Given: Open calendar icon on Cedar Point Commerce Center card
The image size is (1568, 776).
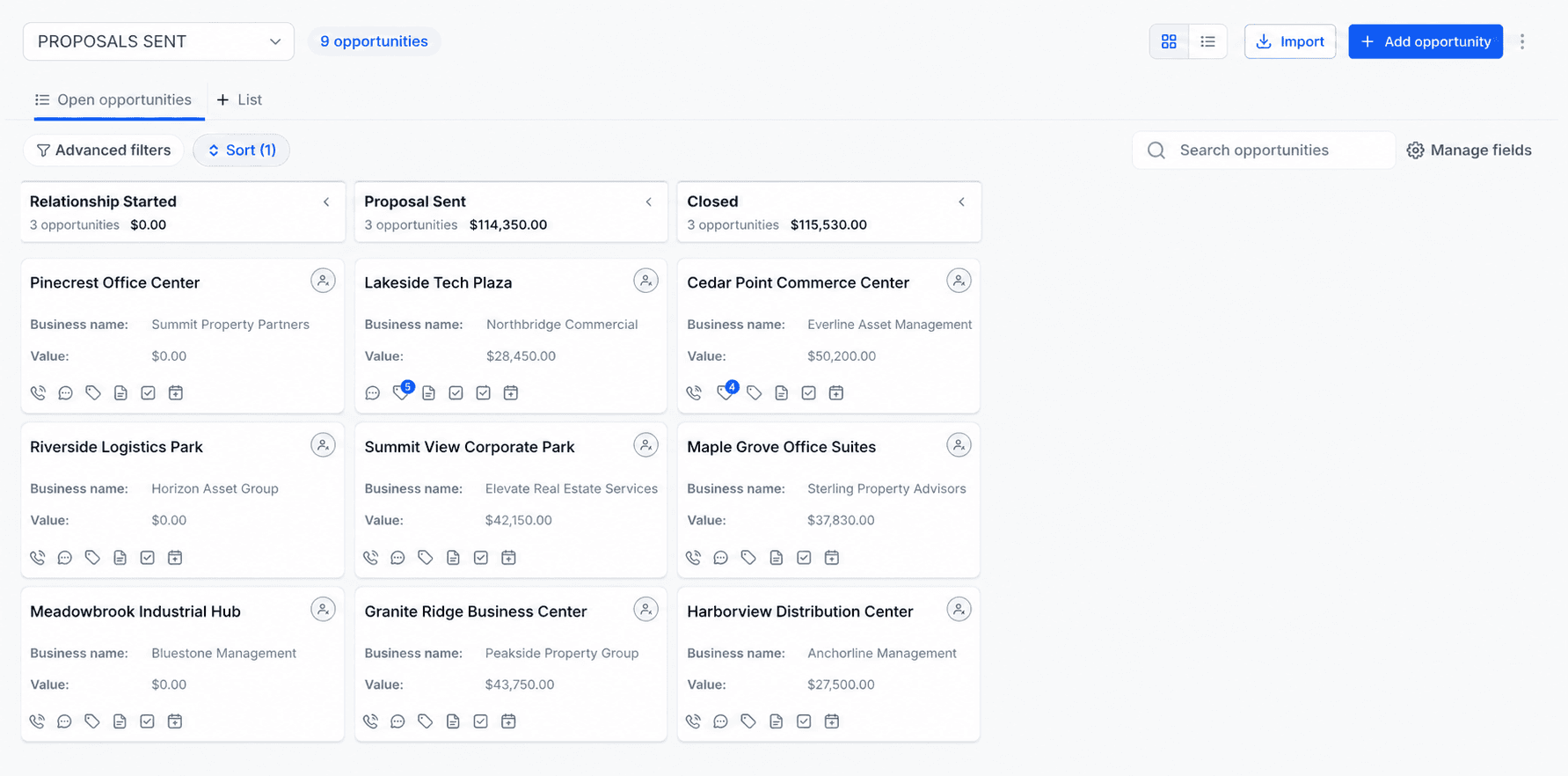Looking at the screenshot, I should pos(836,393).
